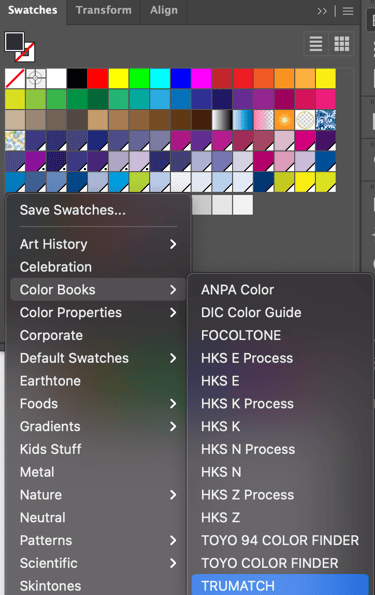Open the Kids Stuff swatch library

point(98,449)
